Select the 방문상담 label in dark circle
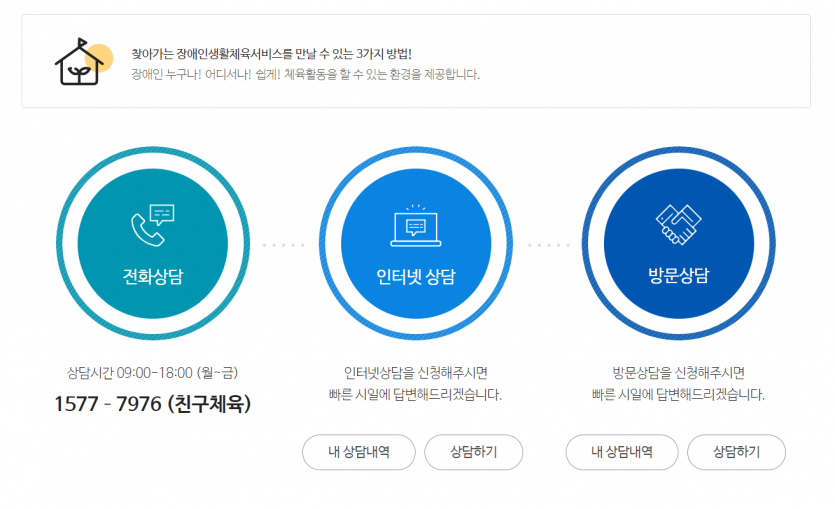 point(678,275)
